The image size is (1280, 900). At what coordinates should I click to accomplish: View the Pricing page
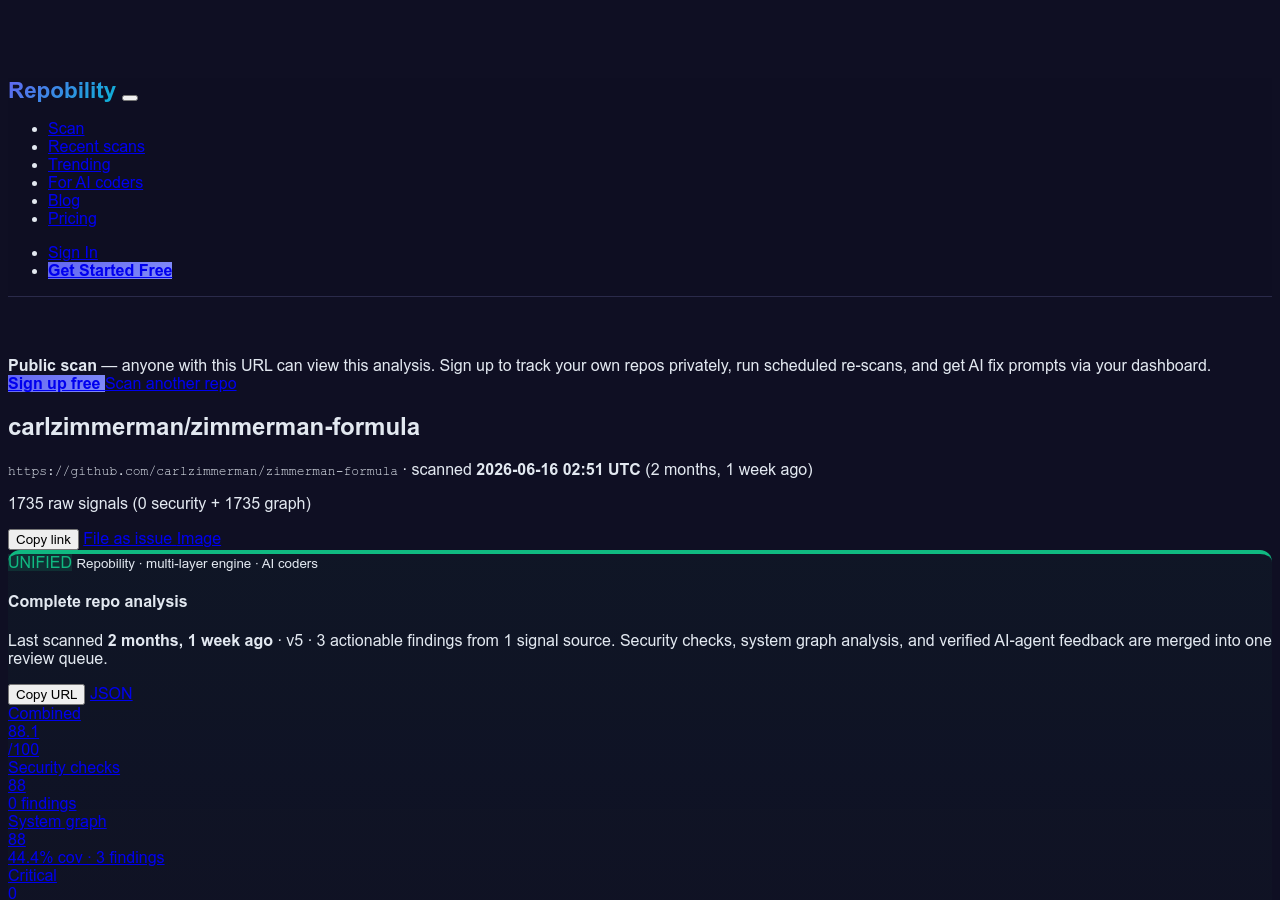point(72,218)
